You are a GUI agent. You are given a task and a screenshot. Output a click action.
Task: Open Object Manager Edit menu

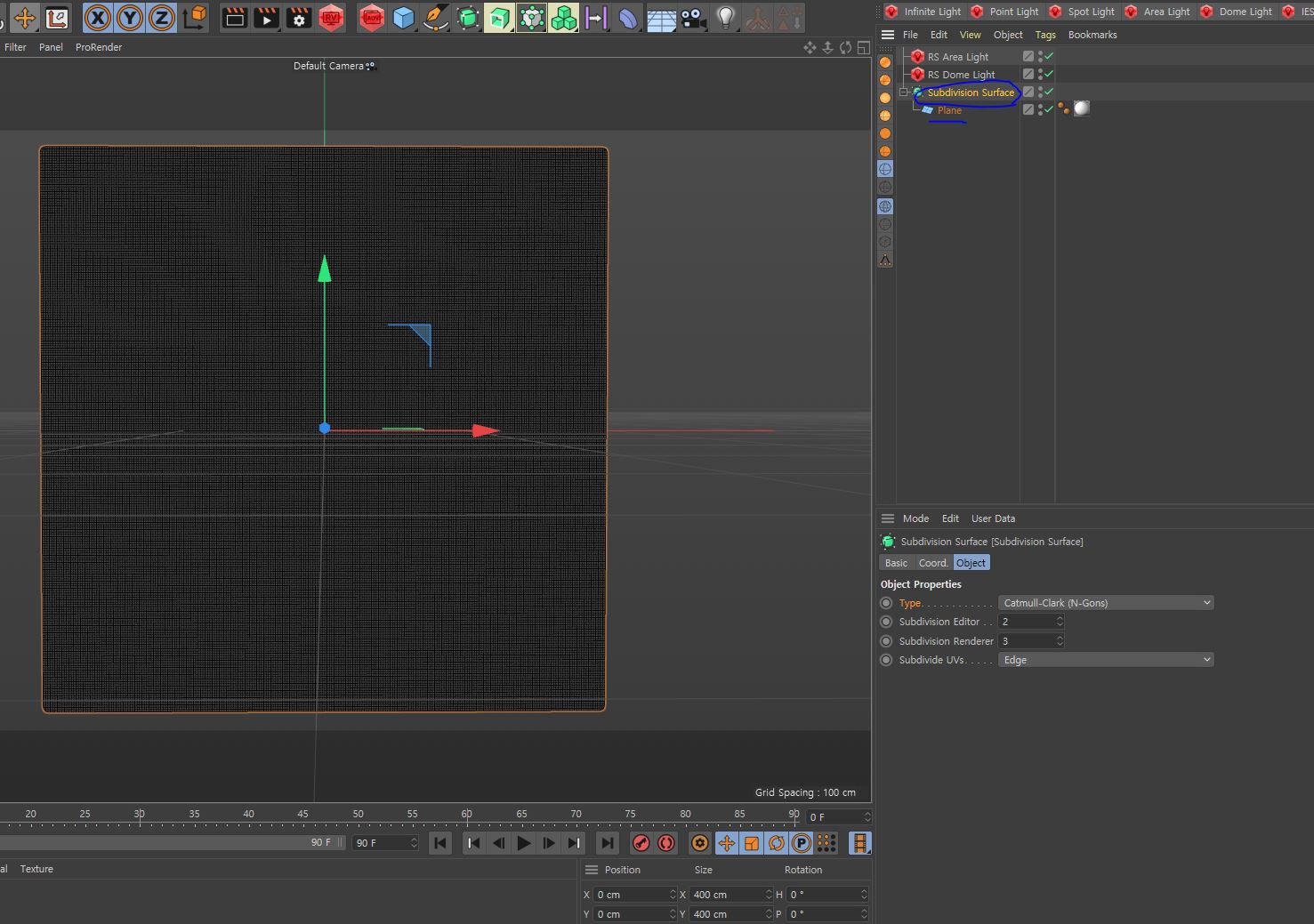[x=939, y=35]
